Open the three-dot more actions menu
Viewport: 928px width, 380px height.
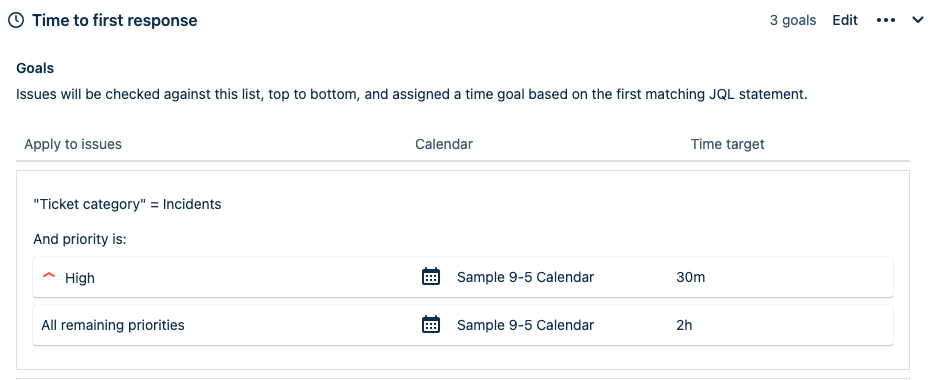[885, 20]
